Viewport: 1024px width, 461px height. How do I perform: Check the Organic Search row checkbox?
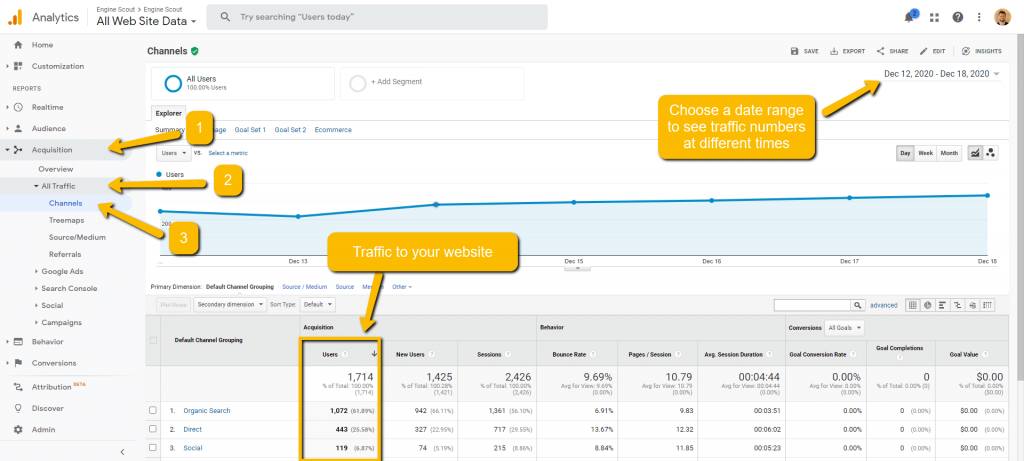coord(153,410)
